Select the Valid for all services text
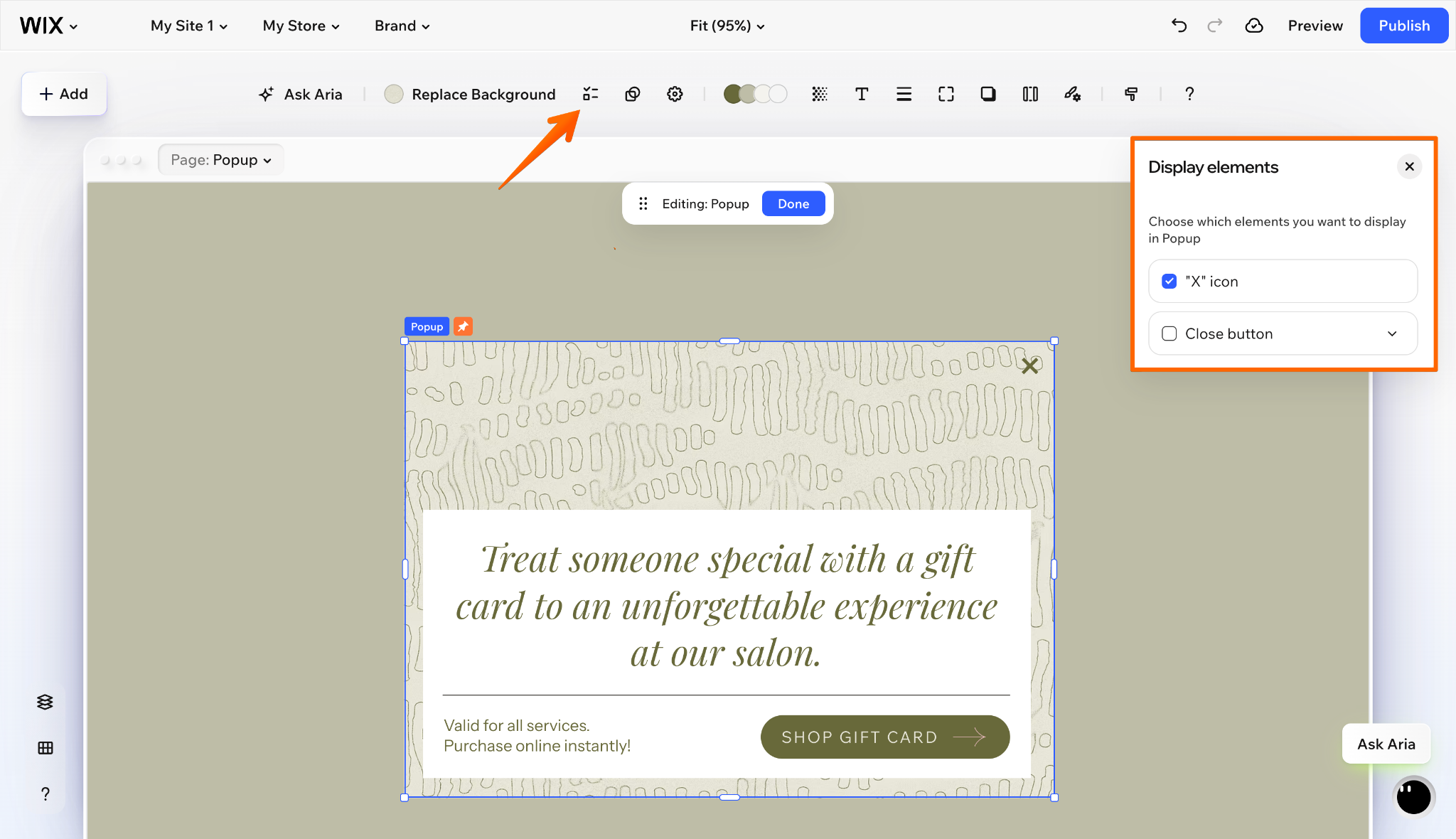Screen dimensions: 1456x839 pyautogui.click(x=537, y=735)
